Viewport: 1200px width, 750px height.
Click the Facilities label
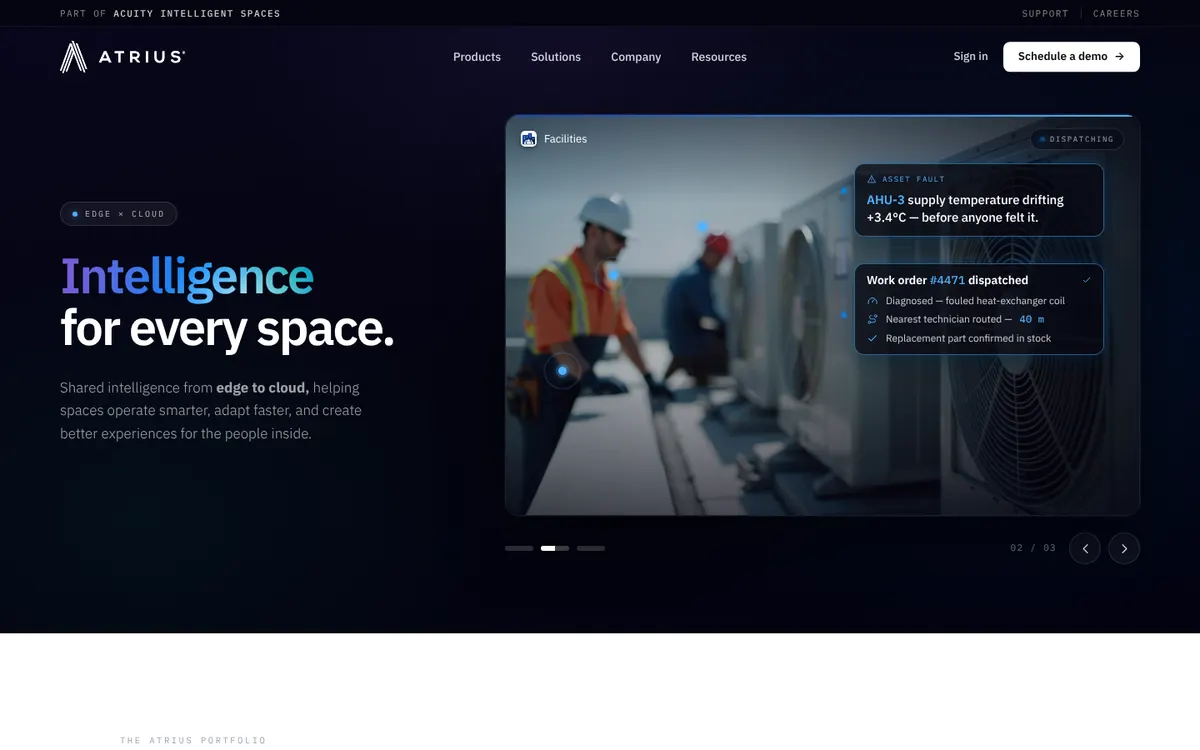tap(565, 139)
